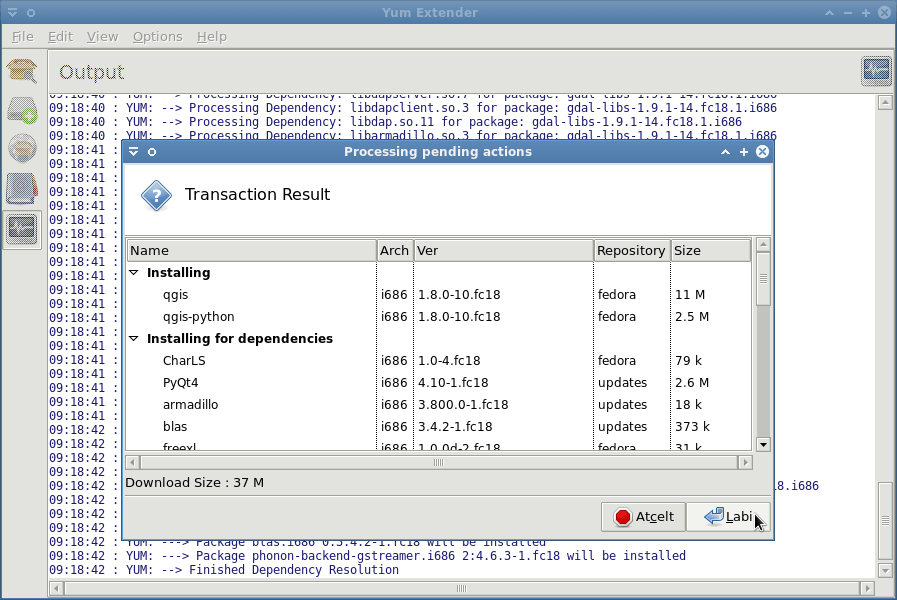Click version 3.800.0-1.fc18 cell
The height and width of the screenshot is (600, 897).
tap(463, 405)
